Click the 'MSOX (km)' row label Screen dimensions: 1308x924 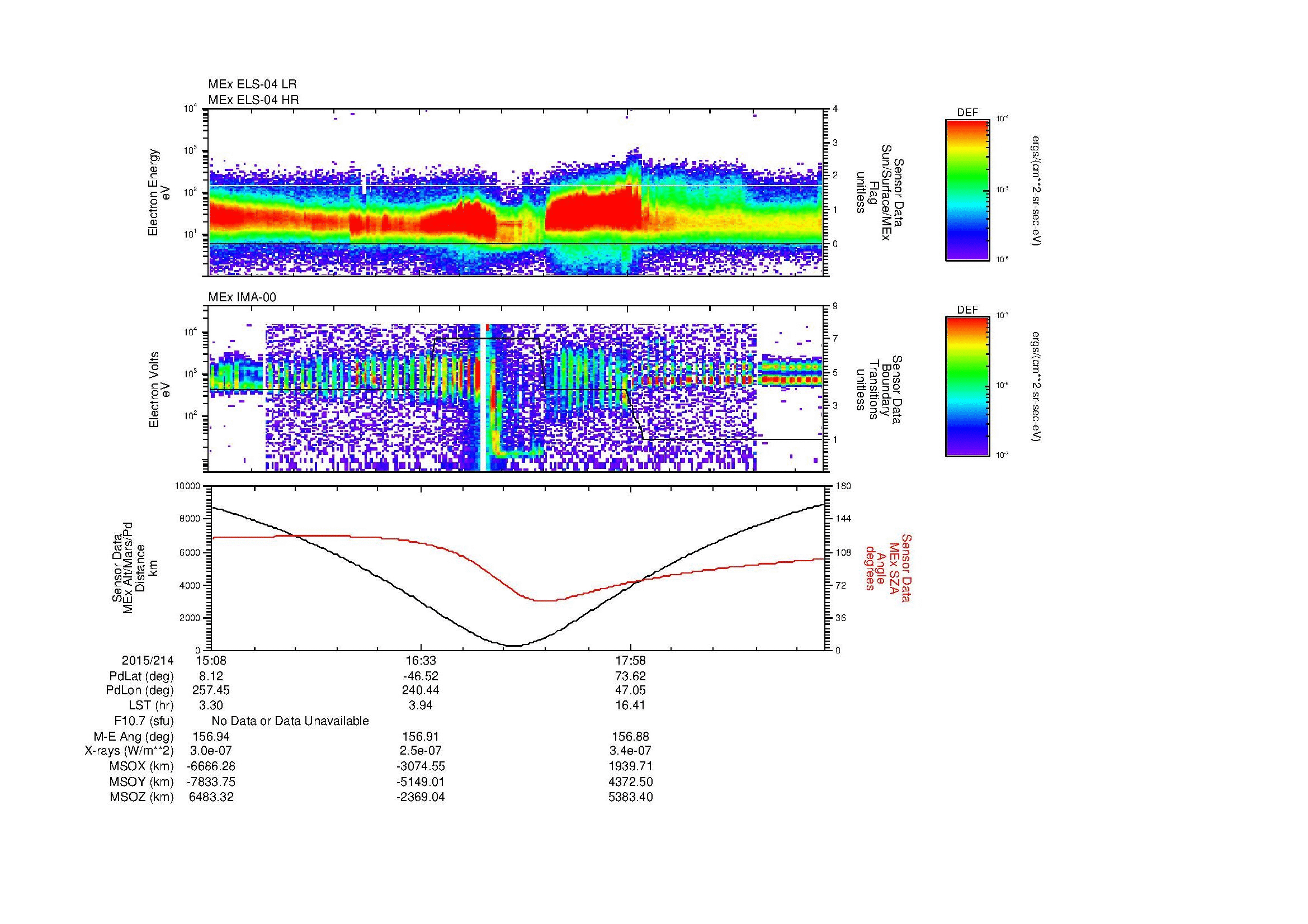click(x=142, y=766)
